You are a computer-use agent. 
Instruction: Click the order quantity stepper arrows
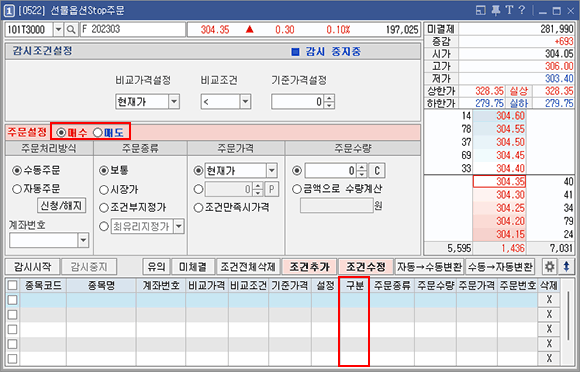pos(362,170)
